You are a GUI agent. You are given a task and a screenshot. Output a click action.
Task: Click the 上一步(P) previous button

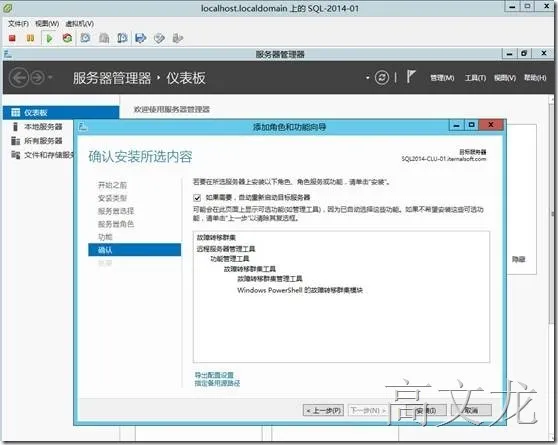[323, 410]
